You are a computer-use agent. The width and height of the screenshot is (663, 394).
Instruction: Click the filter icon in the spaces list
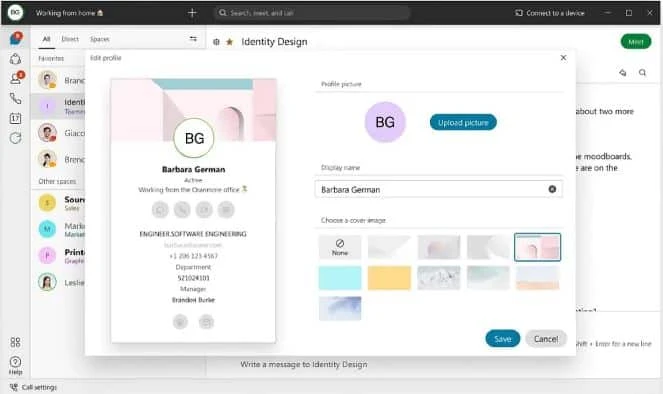193,39
